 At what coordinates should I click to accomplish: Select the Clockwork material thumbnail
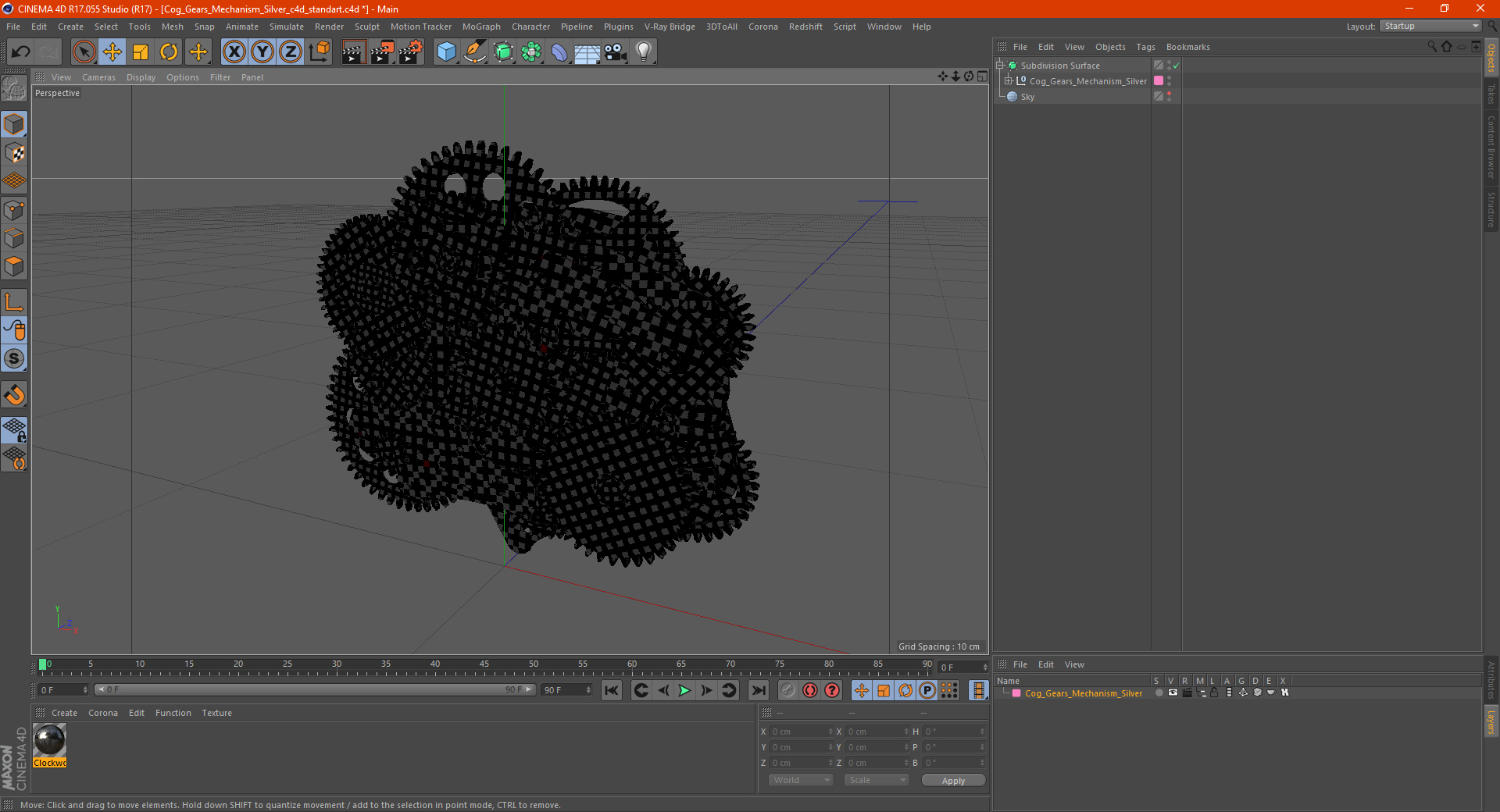pyautogui.click(x=49, y=740)
